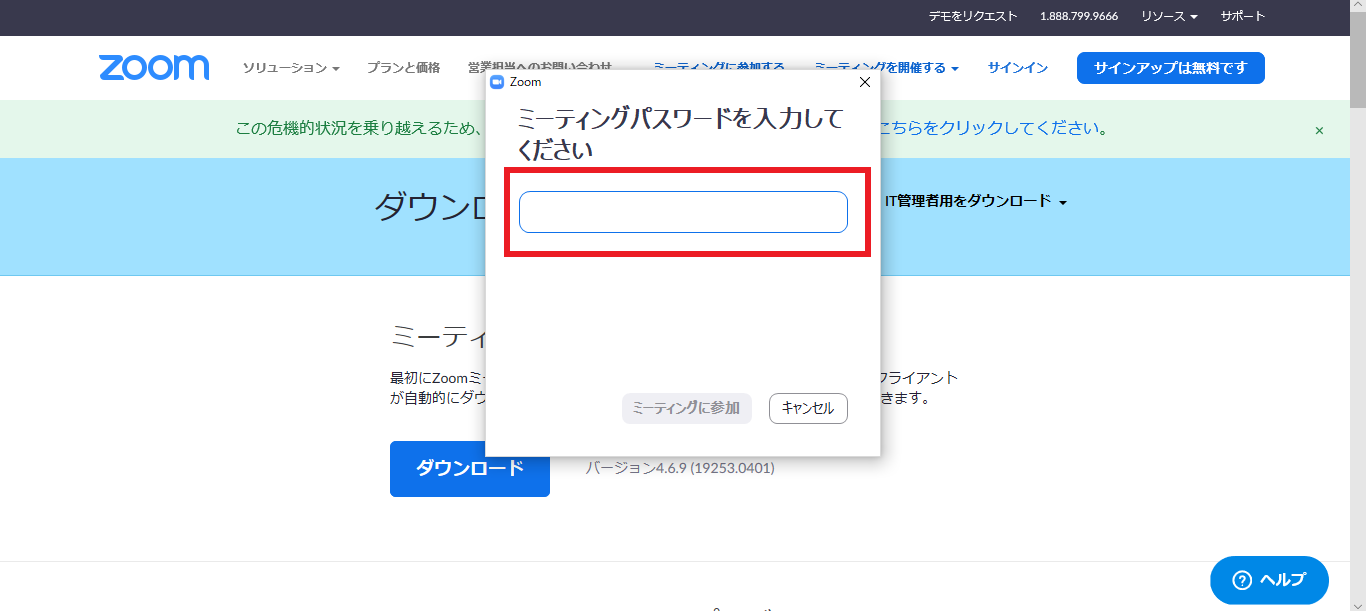Expand IT管理者用をダウンロード dropdown
The width and height of the screenshot is (1366, 611).
pyautogui.click(x=976, y=201)
